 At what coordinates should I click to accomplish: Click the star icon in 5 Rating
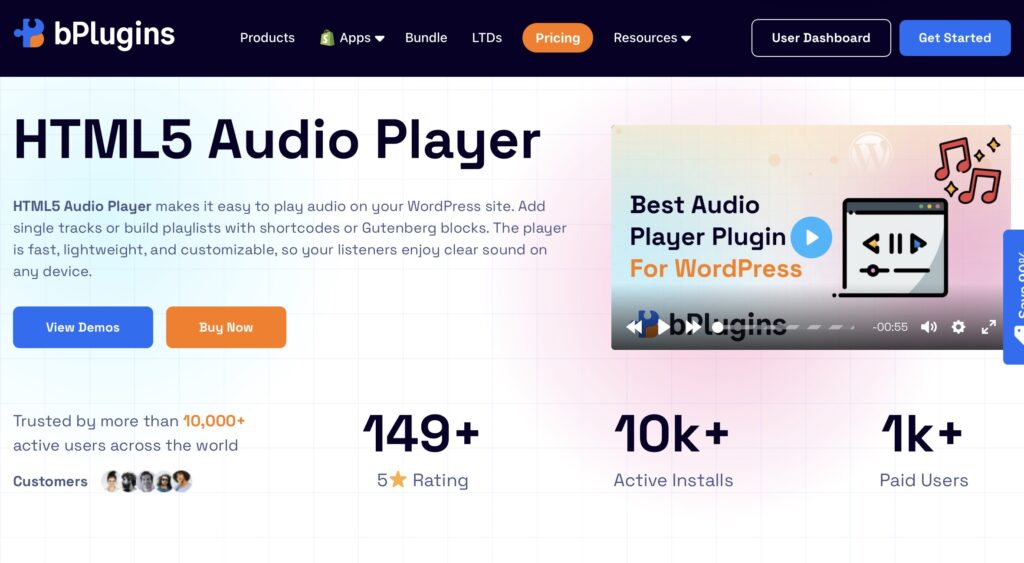398,480
